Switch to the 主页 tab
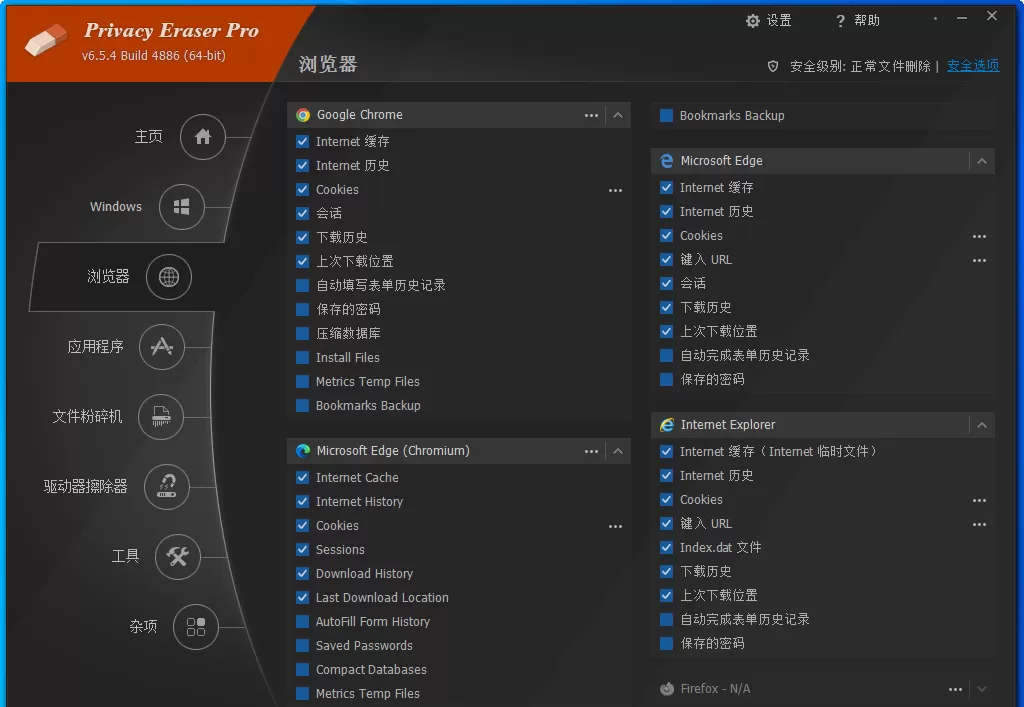The image size is (1024, 707). pyautogui.click(x=148, y=136)
